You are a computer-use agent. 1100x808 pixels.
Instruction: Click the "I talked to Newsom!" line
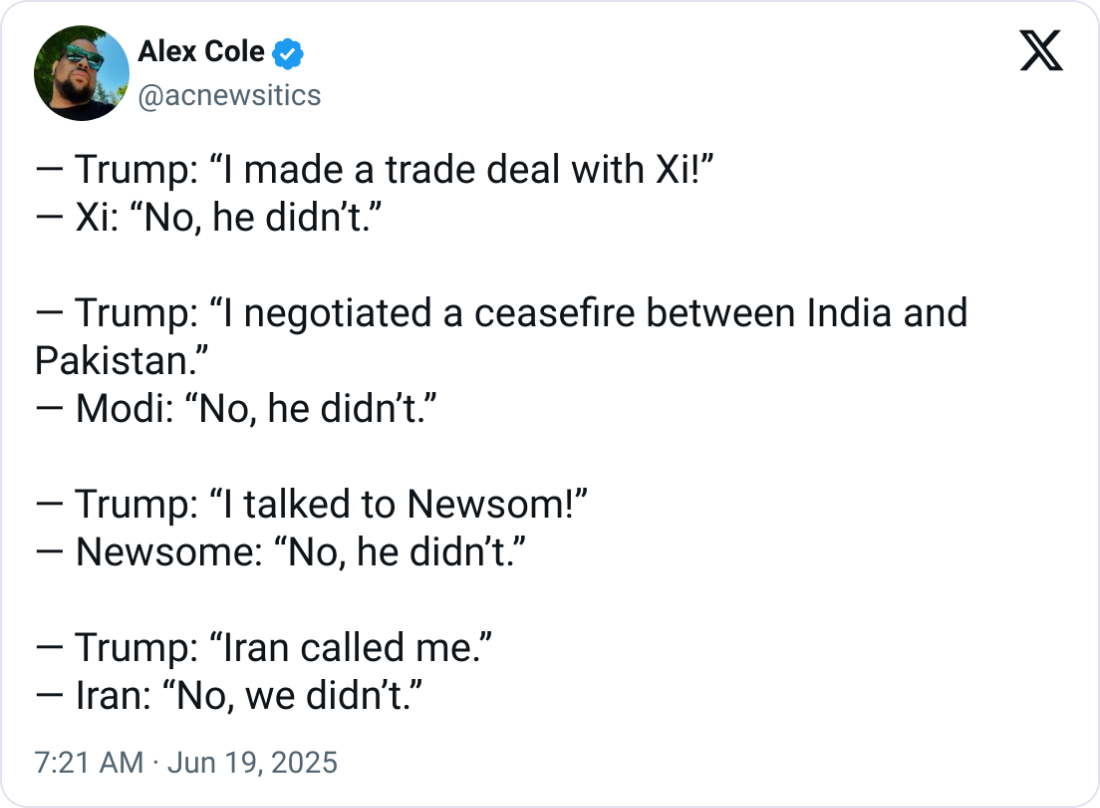[x=310, y=505]
